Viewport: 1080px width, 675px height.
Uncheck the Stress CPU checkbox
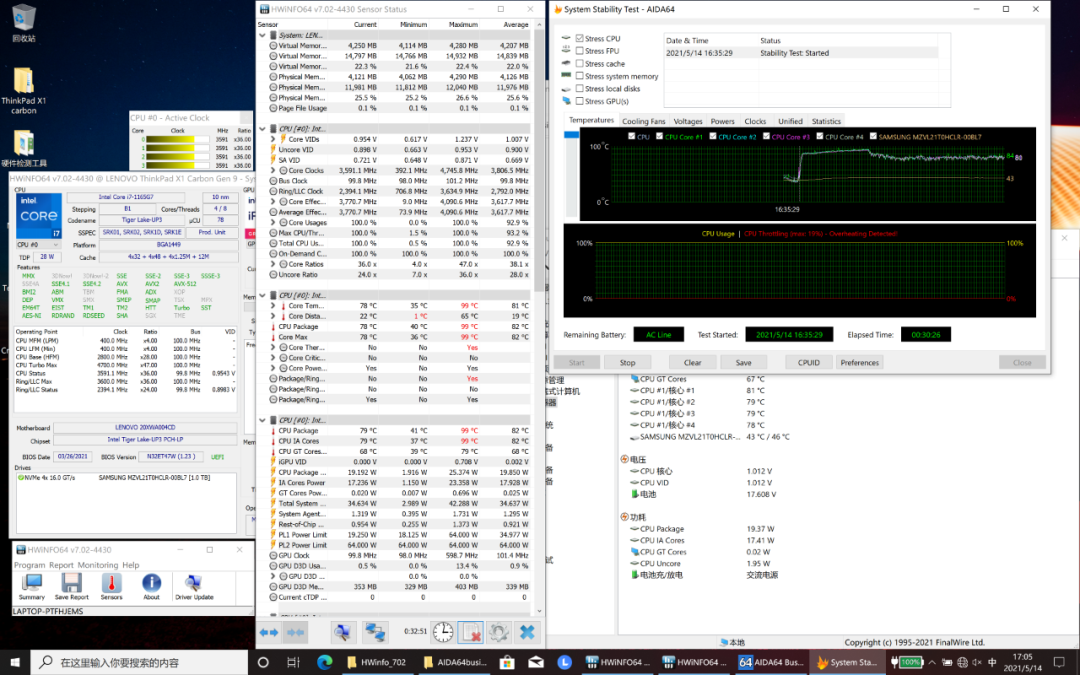point(579,38)
